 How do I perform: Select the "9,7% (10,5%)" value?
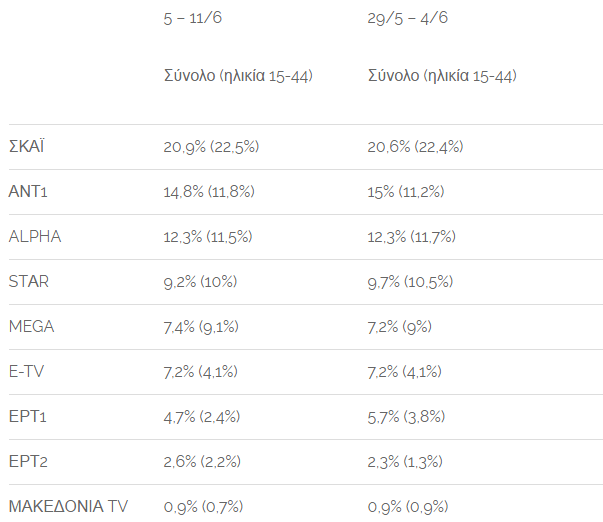pyautogui.click(x=410, y=282)
